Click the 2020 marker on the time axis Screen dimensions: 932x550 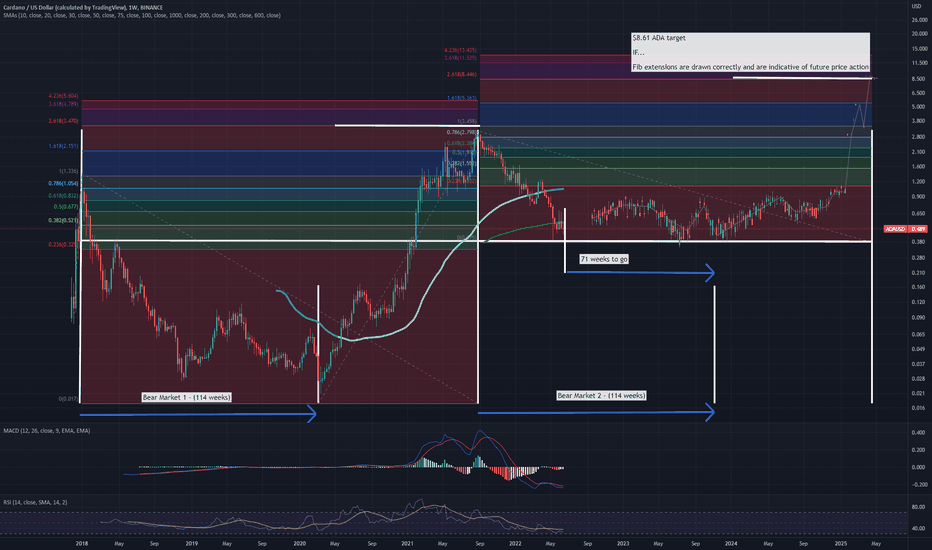[x=300, y=543]
